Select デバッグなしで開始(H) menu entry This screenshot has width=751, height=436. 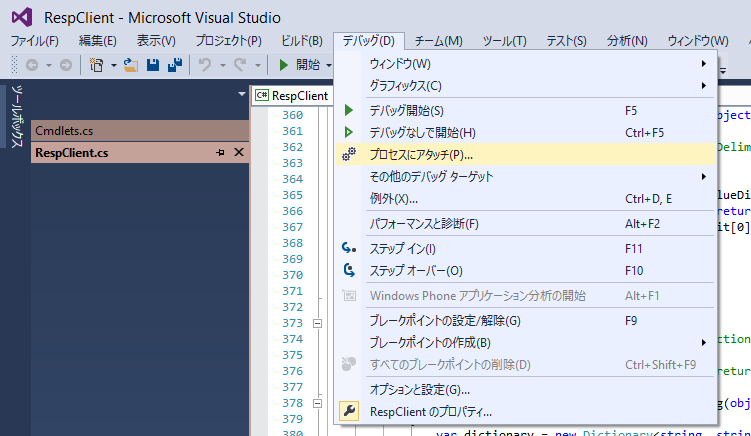[525, 133]
